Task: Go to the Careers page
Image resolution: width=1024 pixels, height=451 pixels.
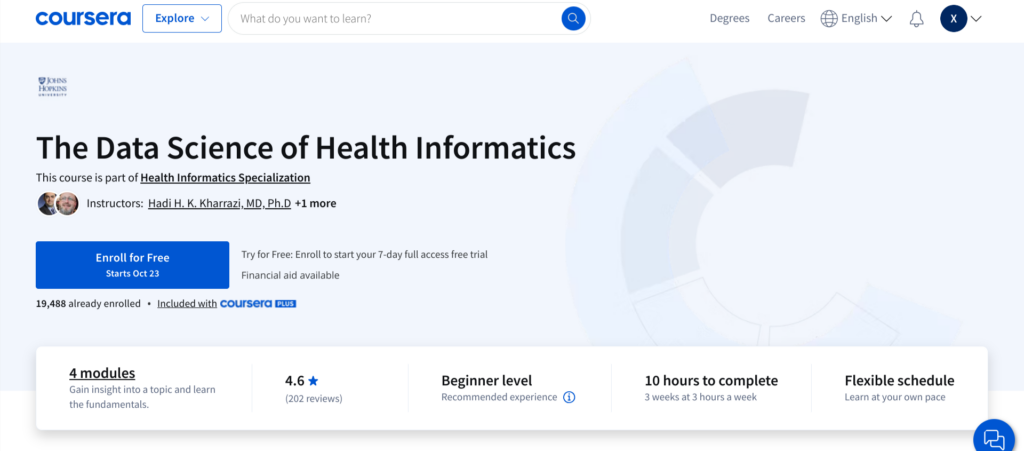Action: pyautogui.click(x=786, y=18)
